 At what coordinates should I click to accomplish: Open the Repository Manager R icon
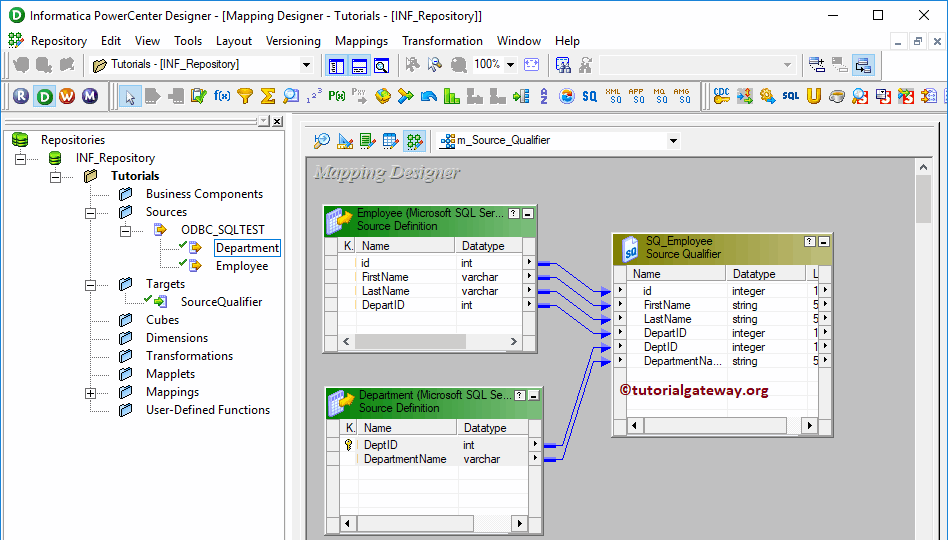[x=21, y=96]
